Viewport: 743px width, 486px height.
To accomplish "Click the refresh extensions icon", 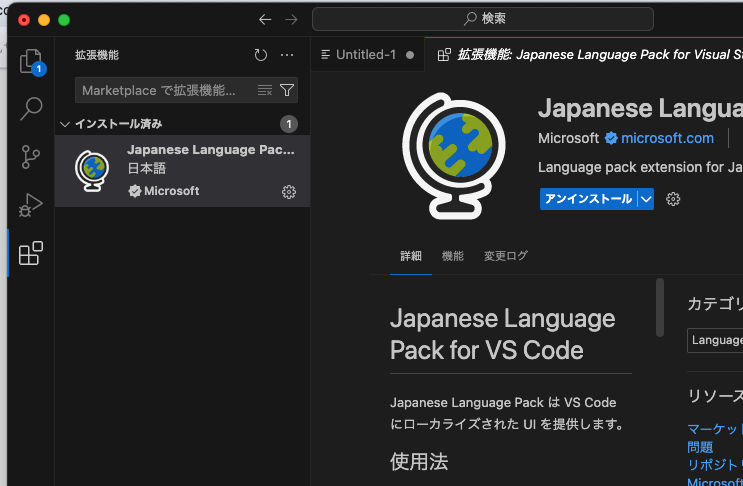I will [x=261, y=55].
